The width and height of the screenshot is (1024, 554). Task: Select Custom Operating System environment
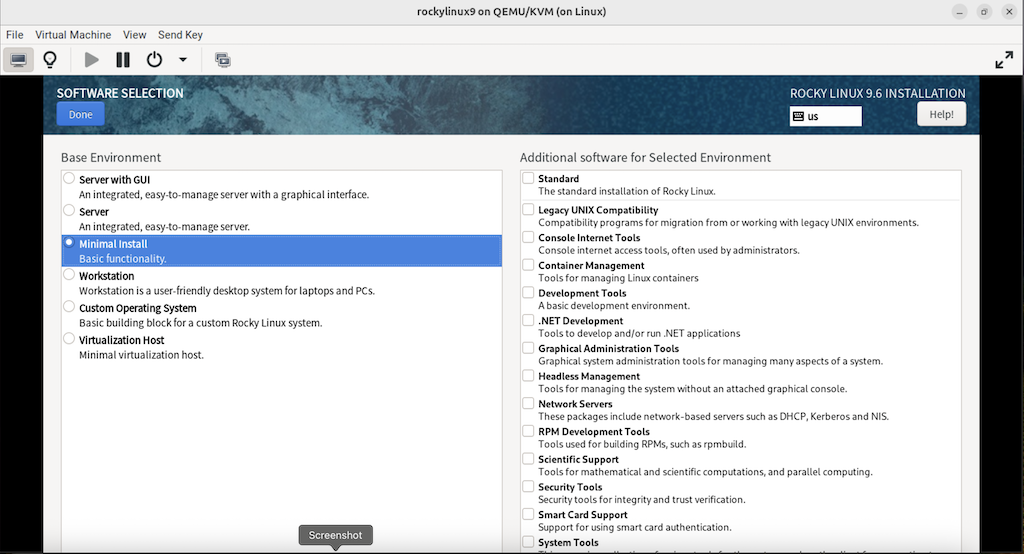pos(69,306)
